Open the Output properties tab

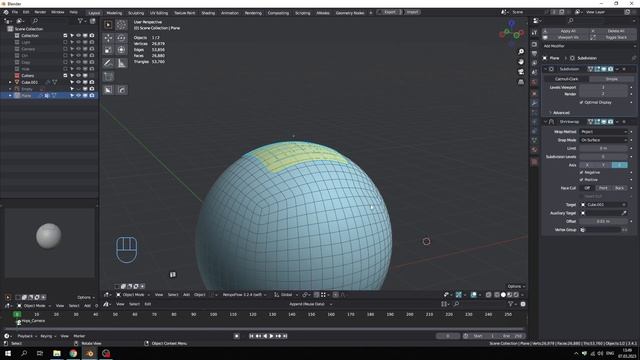(534, 53)
